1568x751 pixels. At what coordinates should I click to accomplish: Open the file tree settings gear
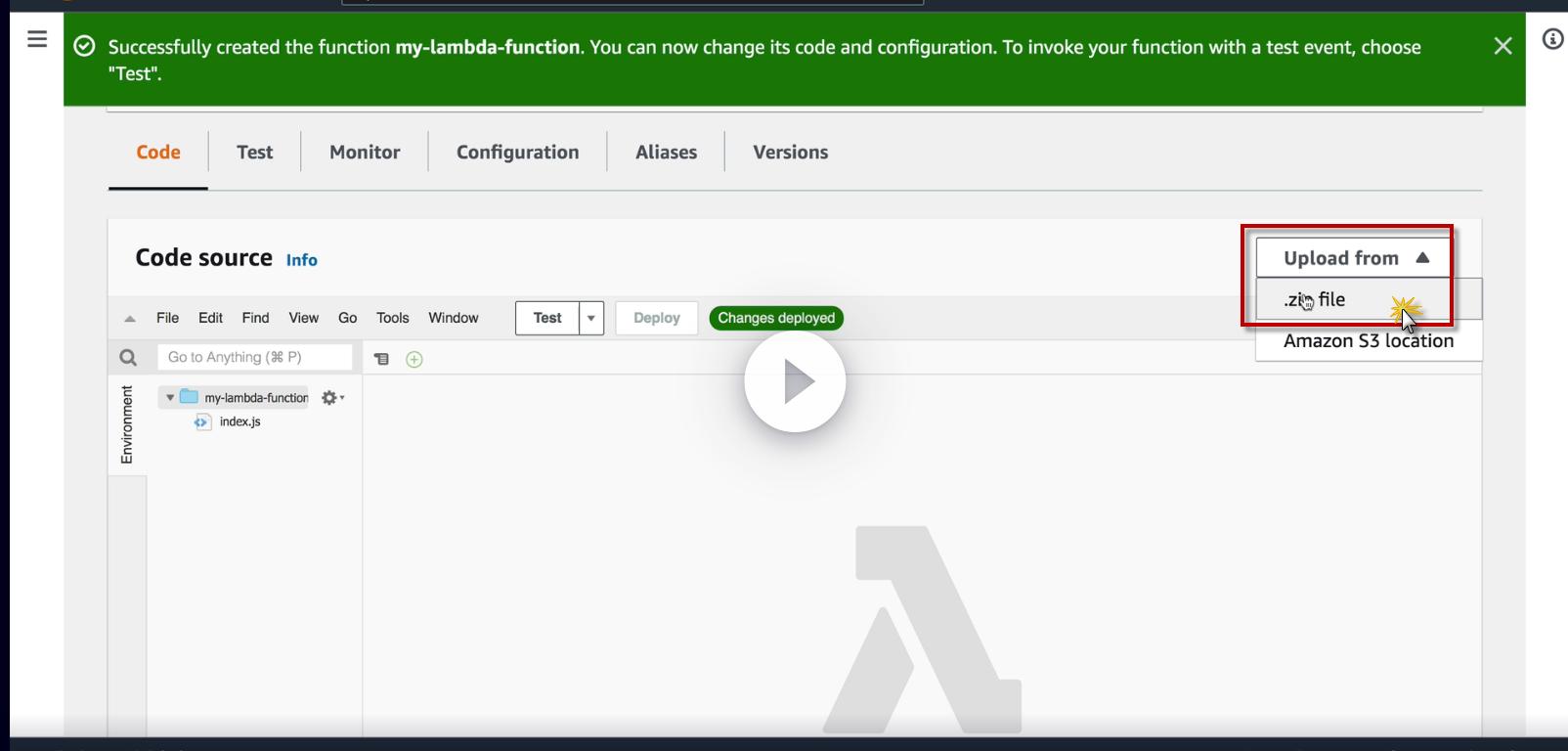tap(332, 398)
